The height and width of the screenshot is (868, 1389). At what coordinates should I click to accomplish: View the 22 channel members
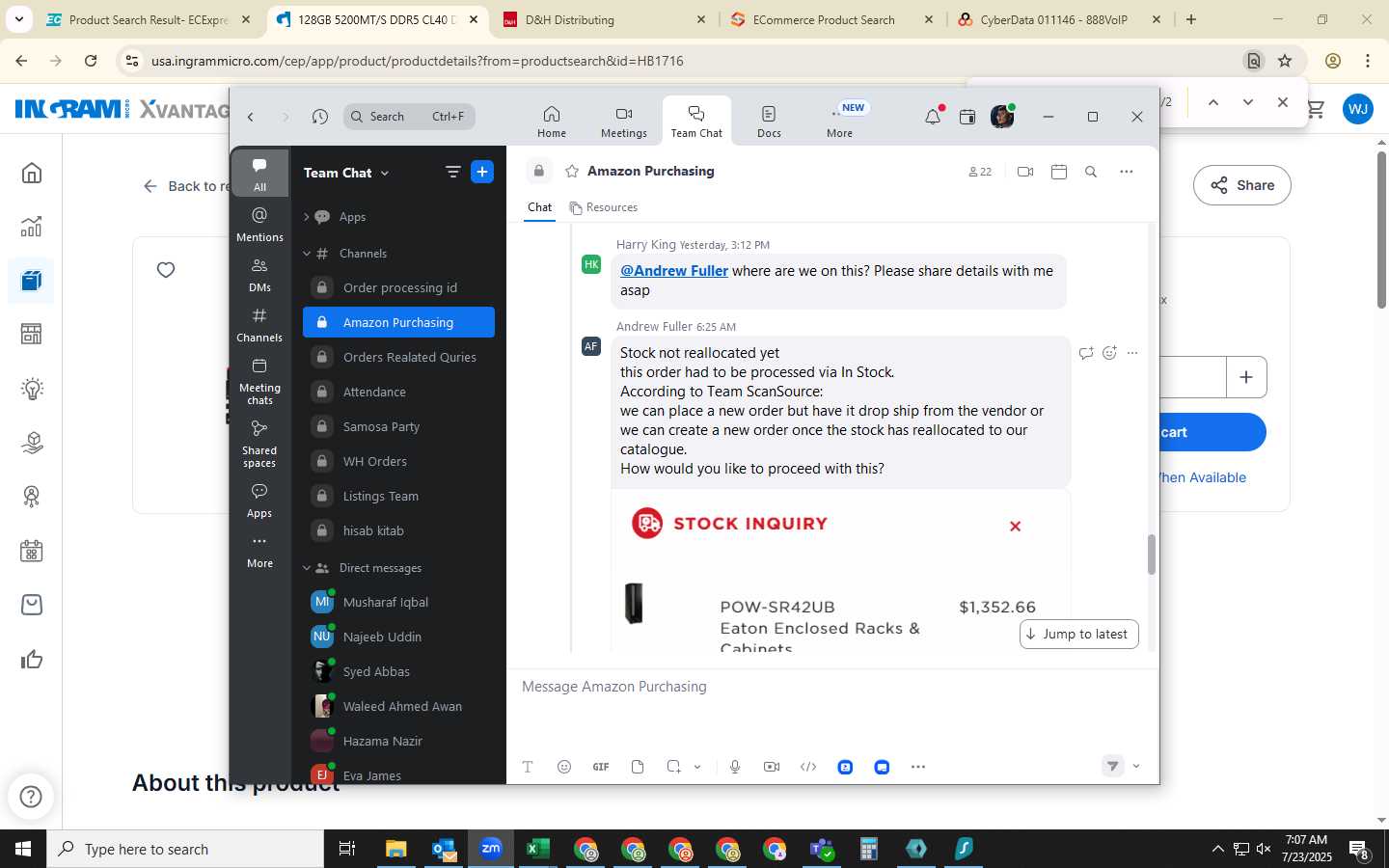pos(979,172)
